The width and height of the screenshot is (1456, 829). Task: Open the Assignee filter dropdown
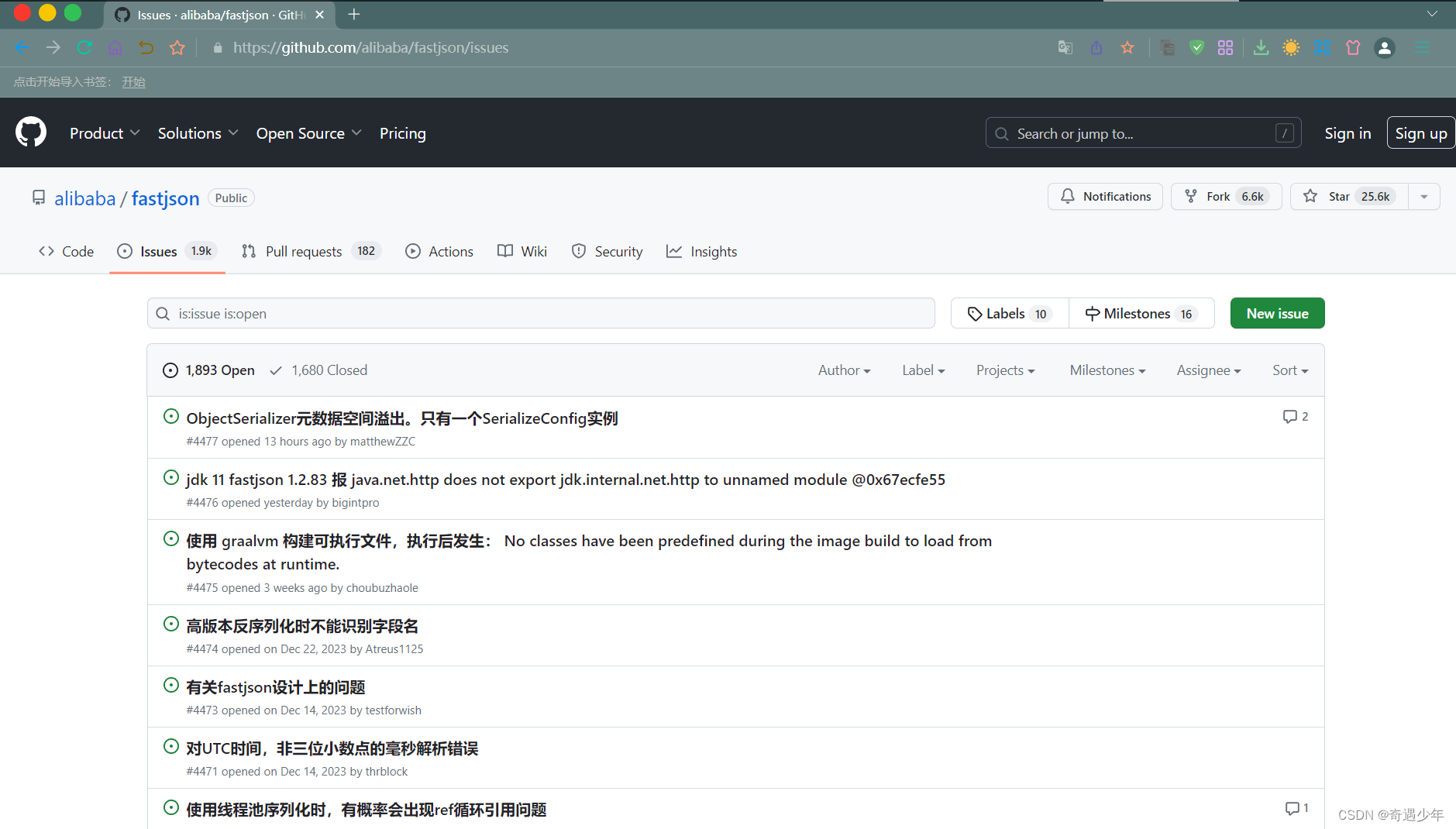point(1208,370)
